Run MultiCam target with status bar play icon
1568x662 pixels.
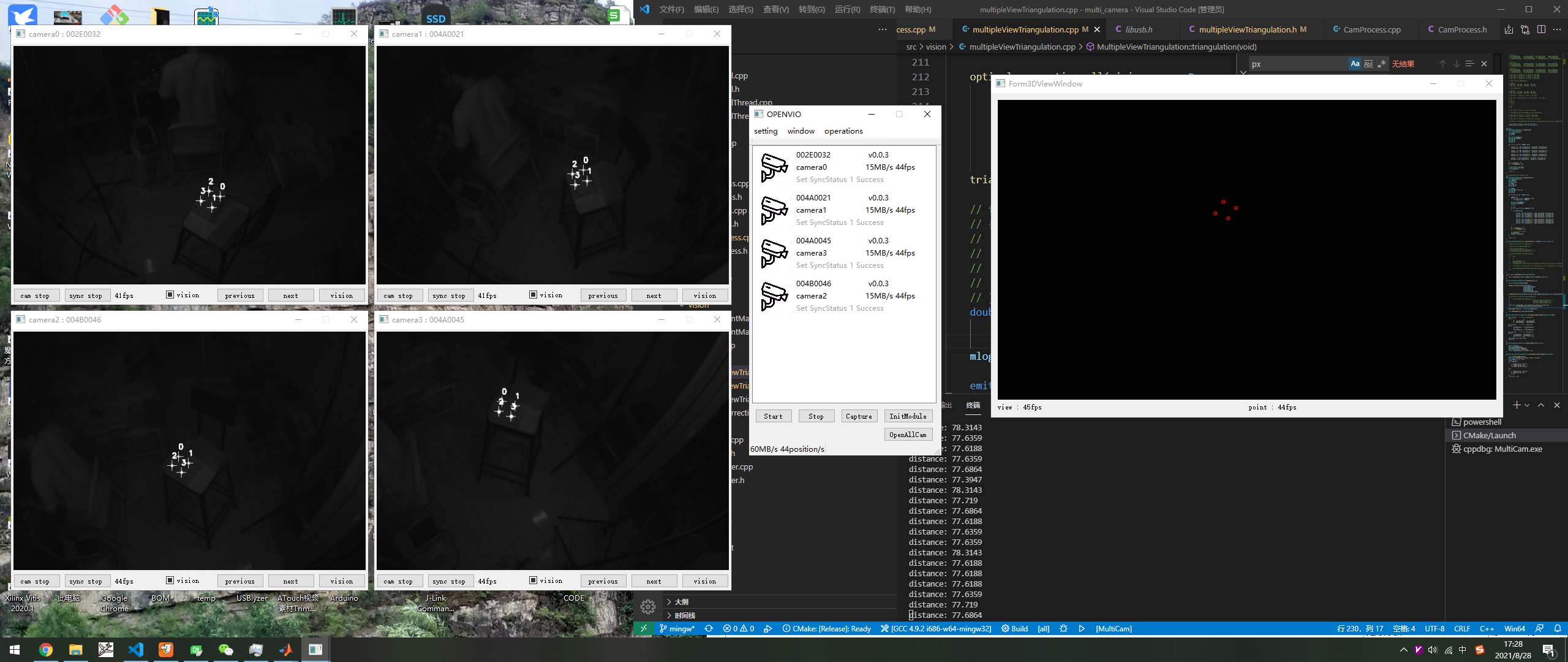pos(1082,628)
